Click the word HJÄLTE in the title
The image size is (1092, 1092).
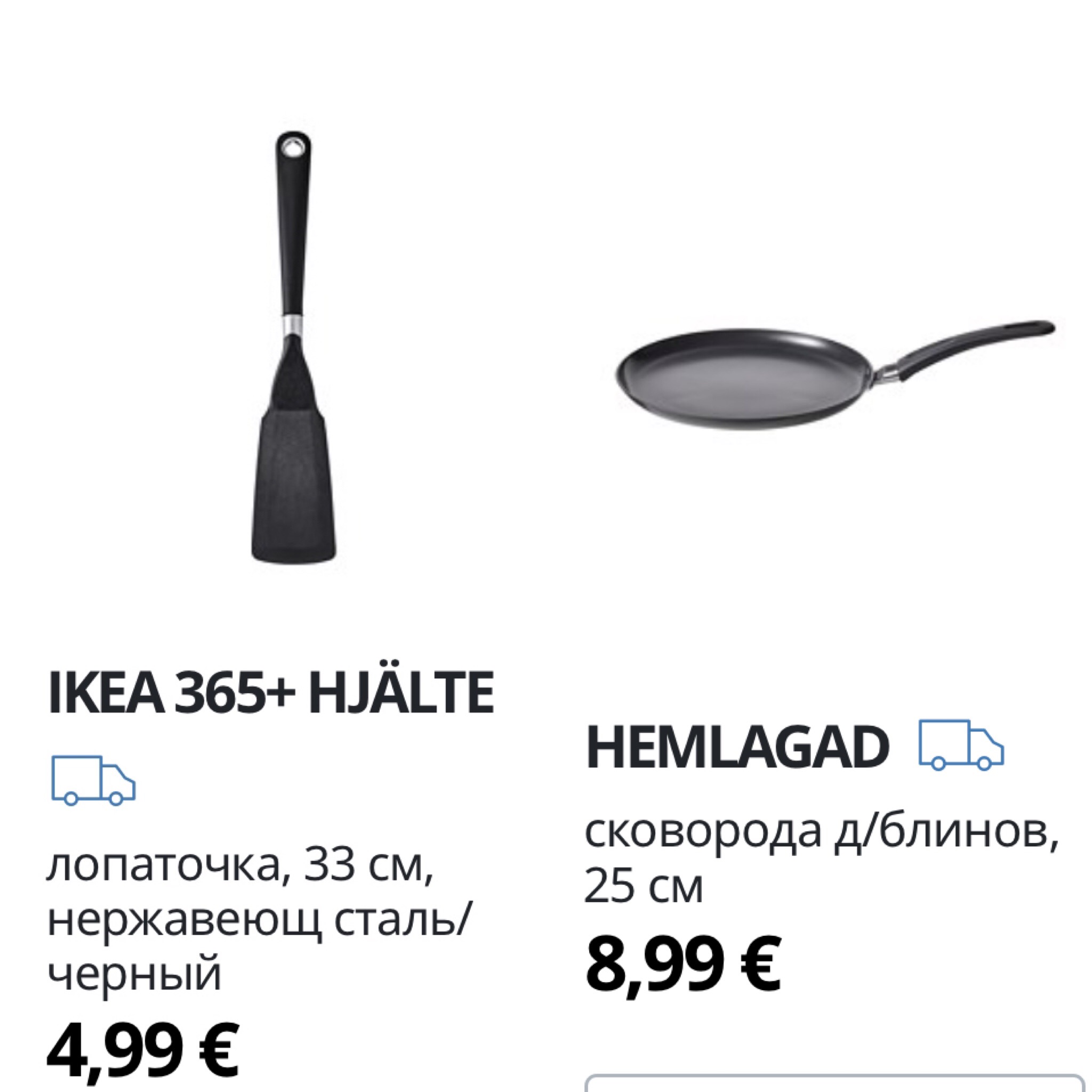pyautogui.click(x=402, y=693)
